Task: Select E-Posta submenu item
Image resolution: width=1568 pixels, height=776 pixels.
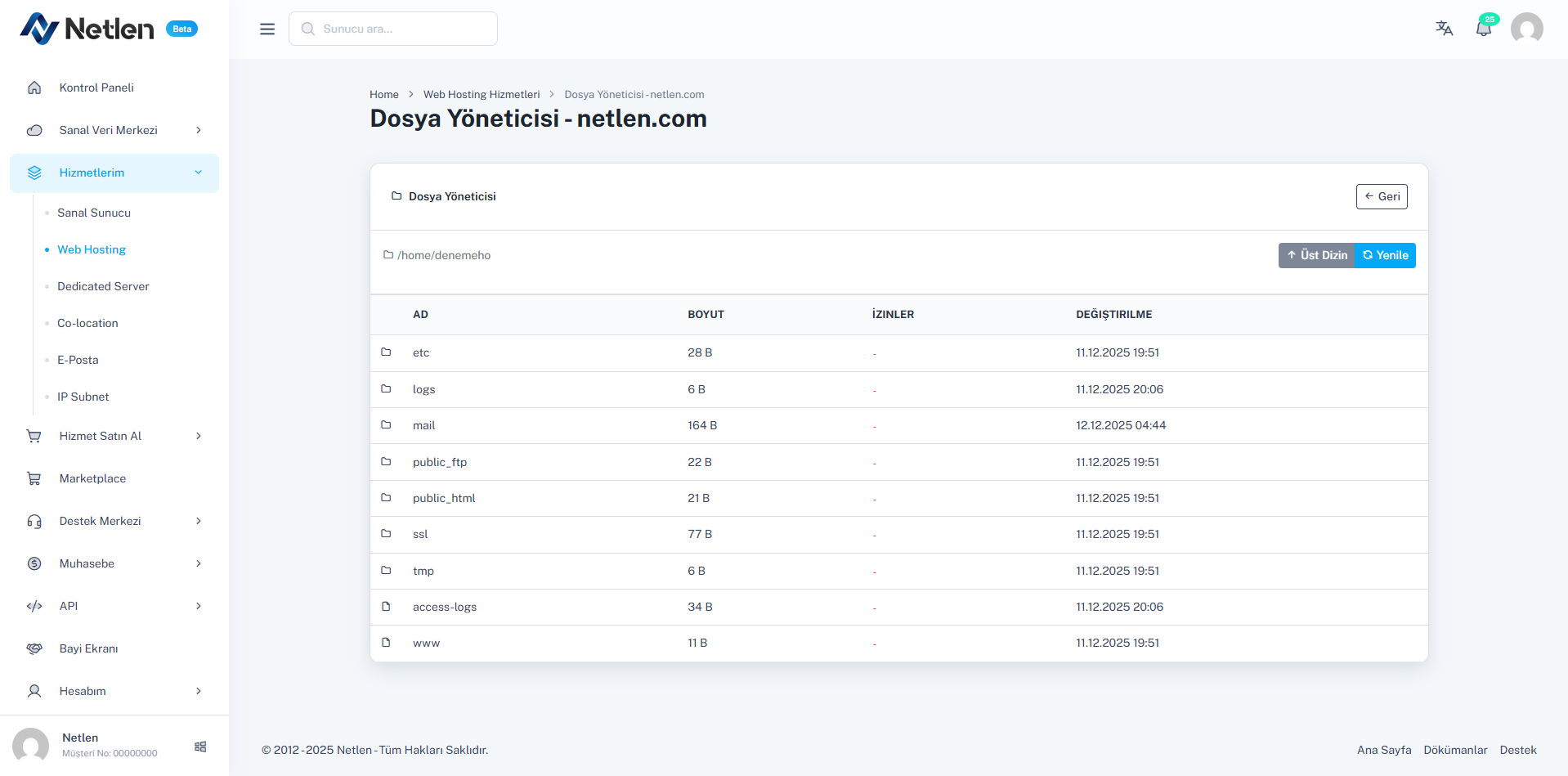Action: (x=78, y=360)
